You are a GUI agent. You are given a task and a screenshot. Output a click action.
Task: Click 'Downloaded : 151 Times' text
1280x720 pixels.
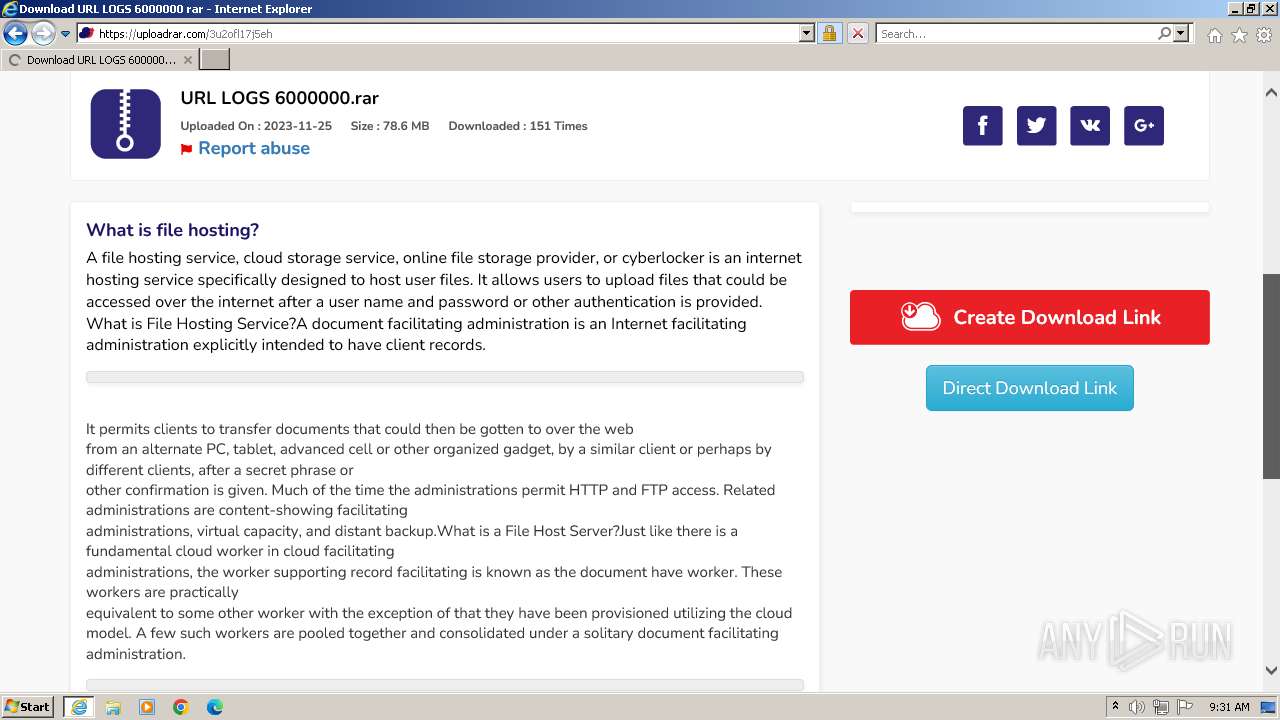(518, 126)
